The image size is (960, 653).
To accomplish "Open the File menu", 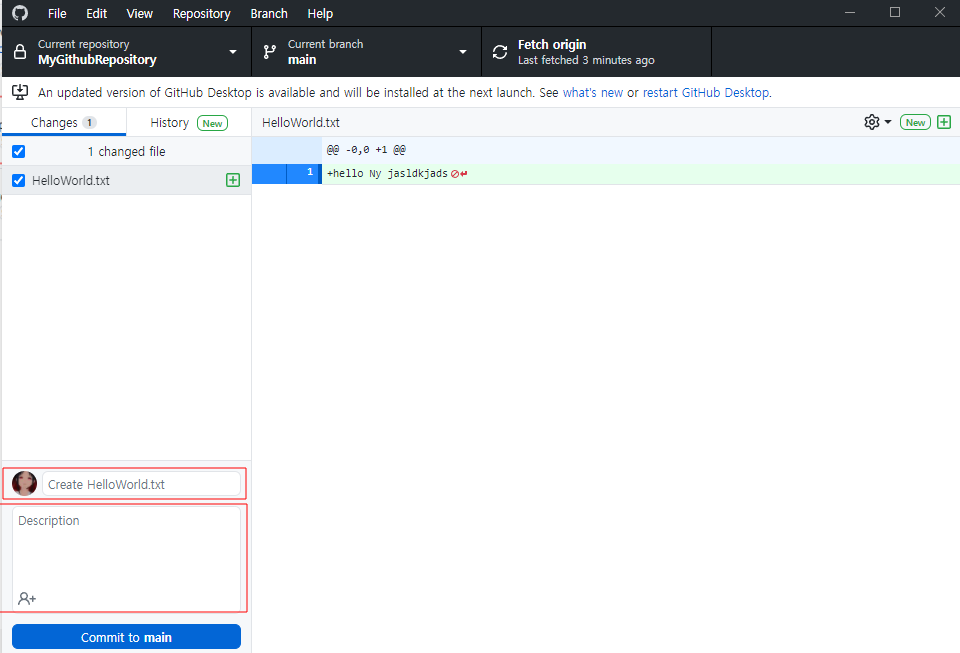I will [57, 13].
